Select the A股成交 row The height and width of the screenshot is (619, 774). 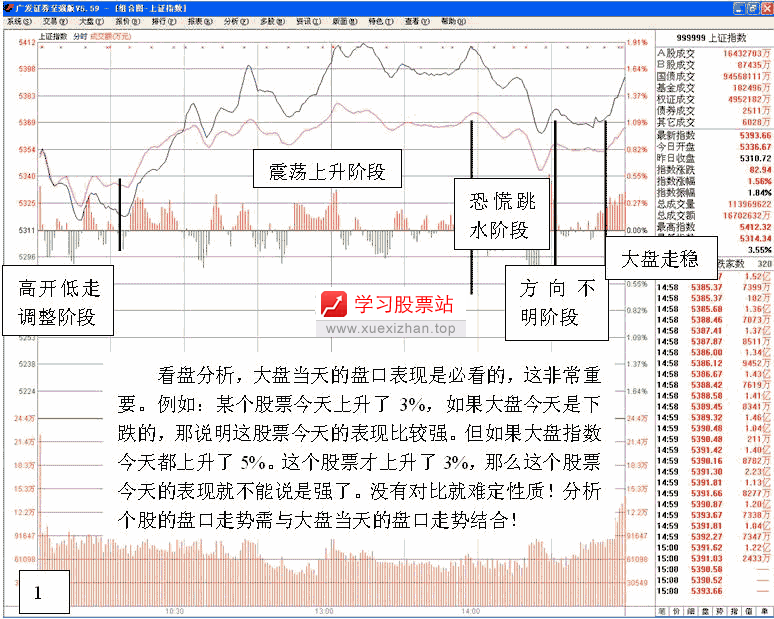click(713, 53)
